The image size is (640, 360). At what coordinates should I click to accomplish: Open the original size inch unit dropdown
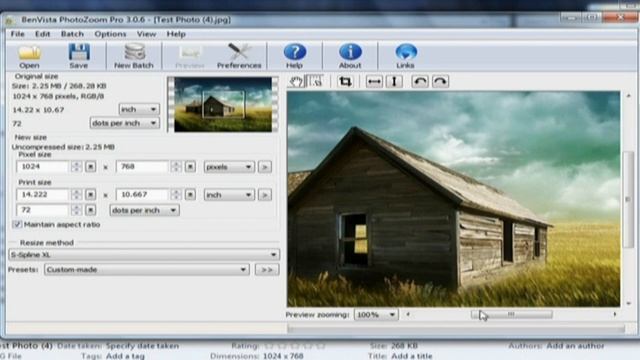coord(139,109)
